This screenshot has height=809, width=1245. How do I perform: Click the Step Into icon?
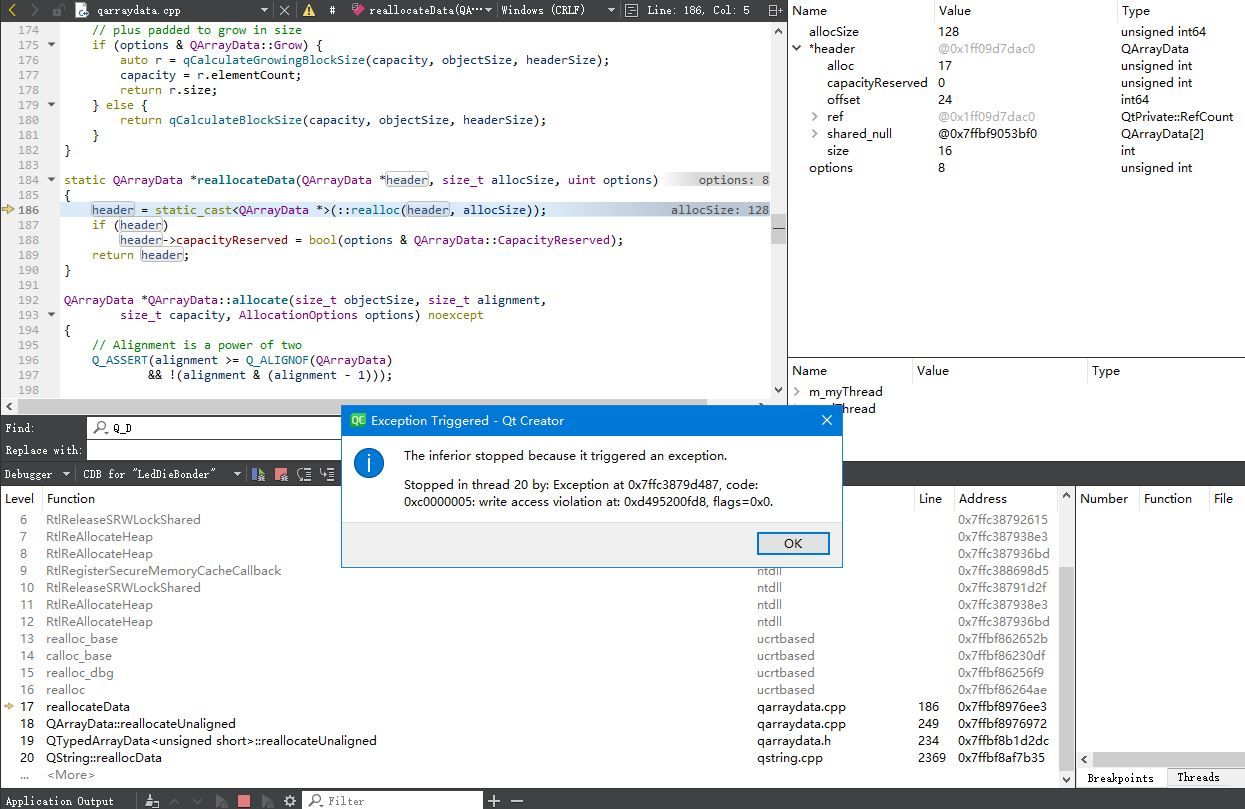pos(326,474)
